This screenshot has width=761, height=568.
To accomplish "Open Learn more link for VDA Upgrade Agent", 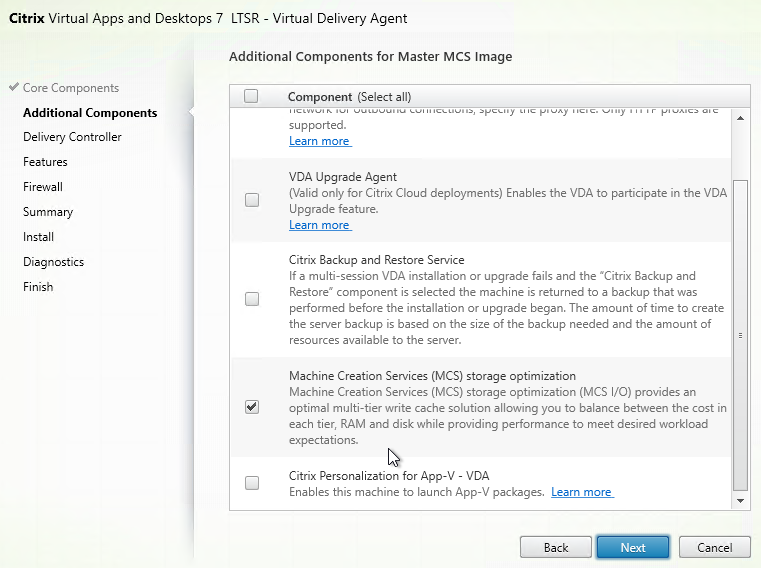I will pyautogui.click(x=320, y=225).
